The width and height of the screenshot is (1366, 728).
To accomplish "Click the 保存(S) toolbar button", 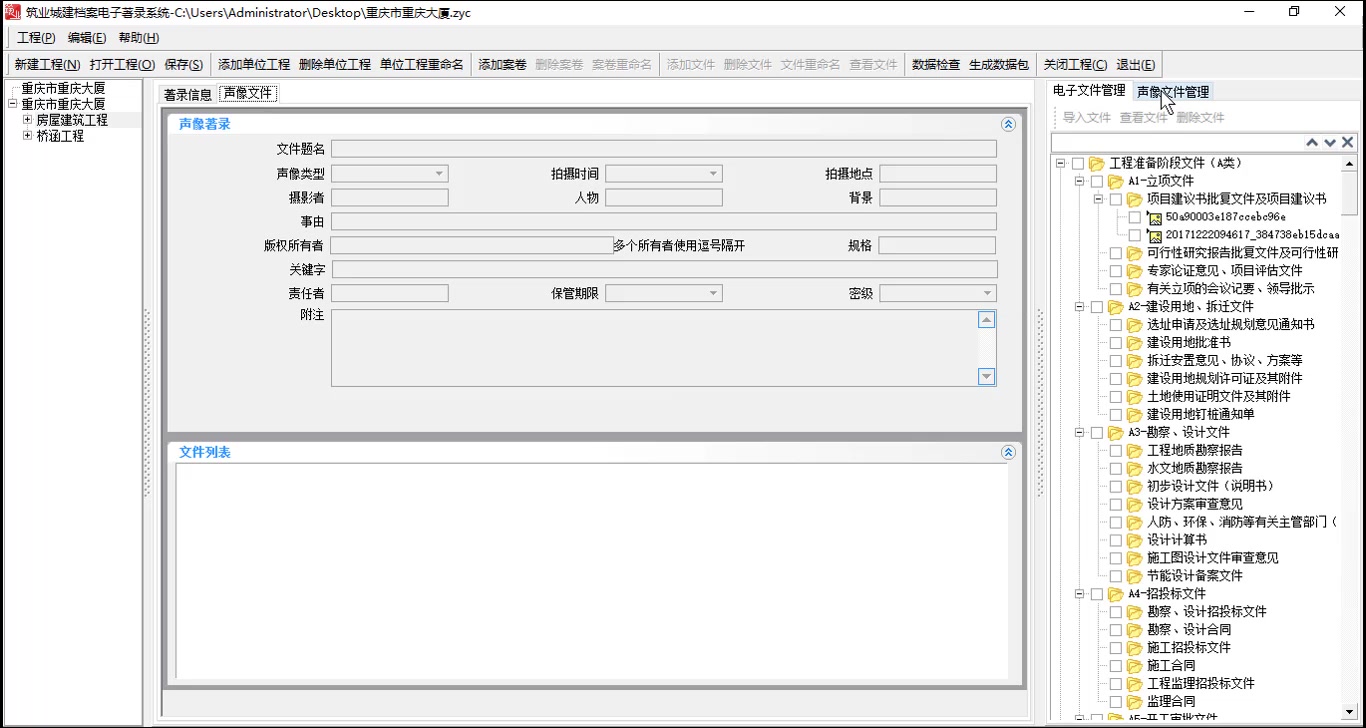I will [x=183, y=64].
